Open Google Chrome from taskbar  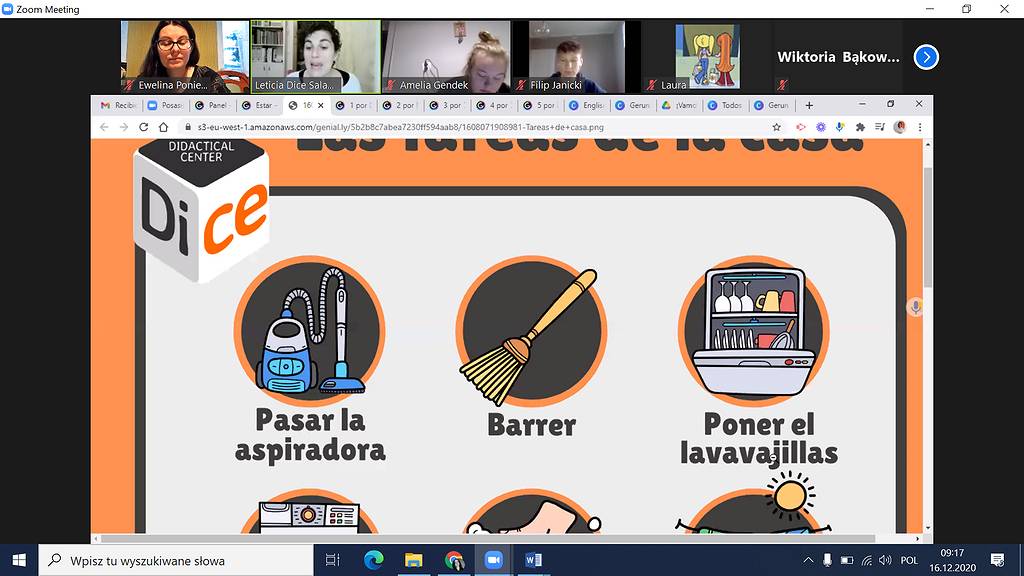(x=454, y=560)
